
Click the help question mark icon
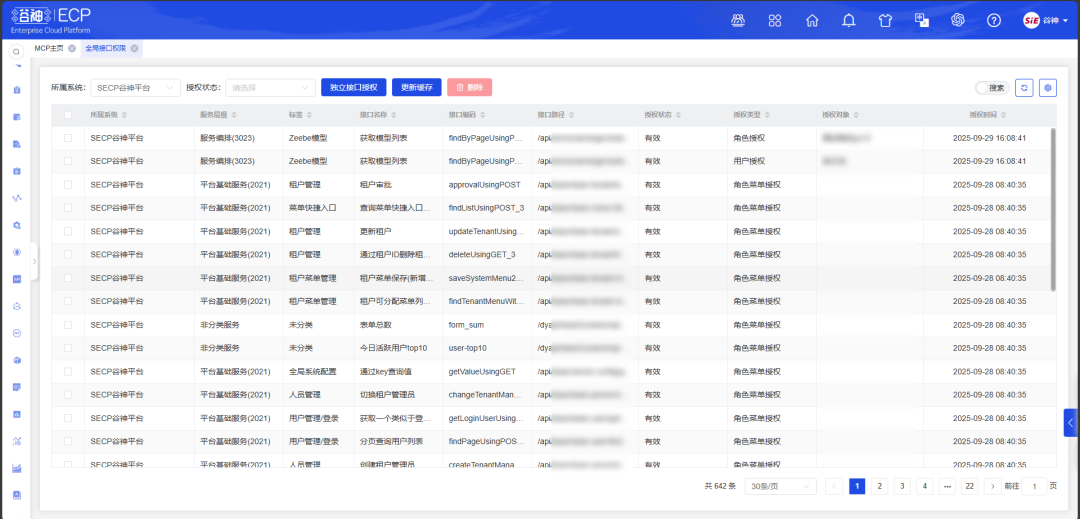994,20
